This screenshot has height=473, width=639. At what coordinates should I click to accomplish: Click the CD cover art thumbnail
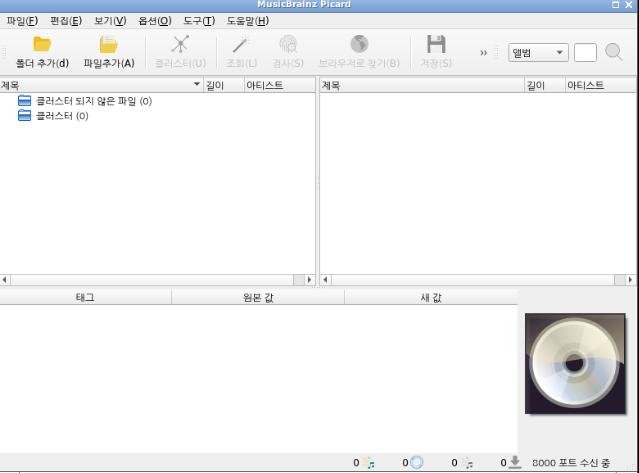575,364
